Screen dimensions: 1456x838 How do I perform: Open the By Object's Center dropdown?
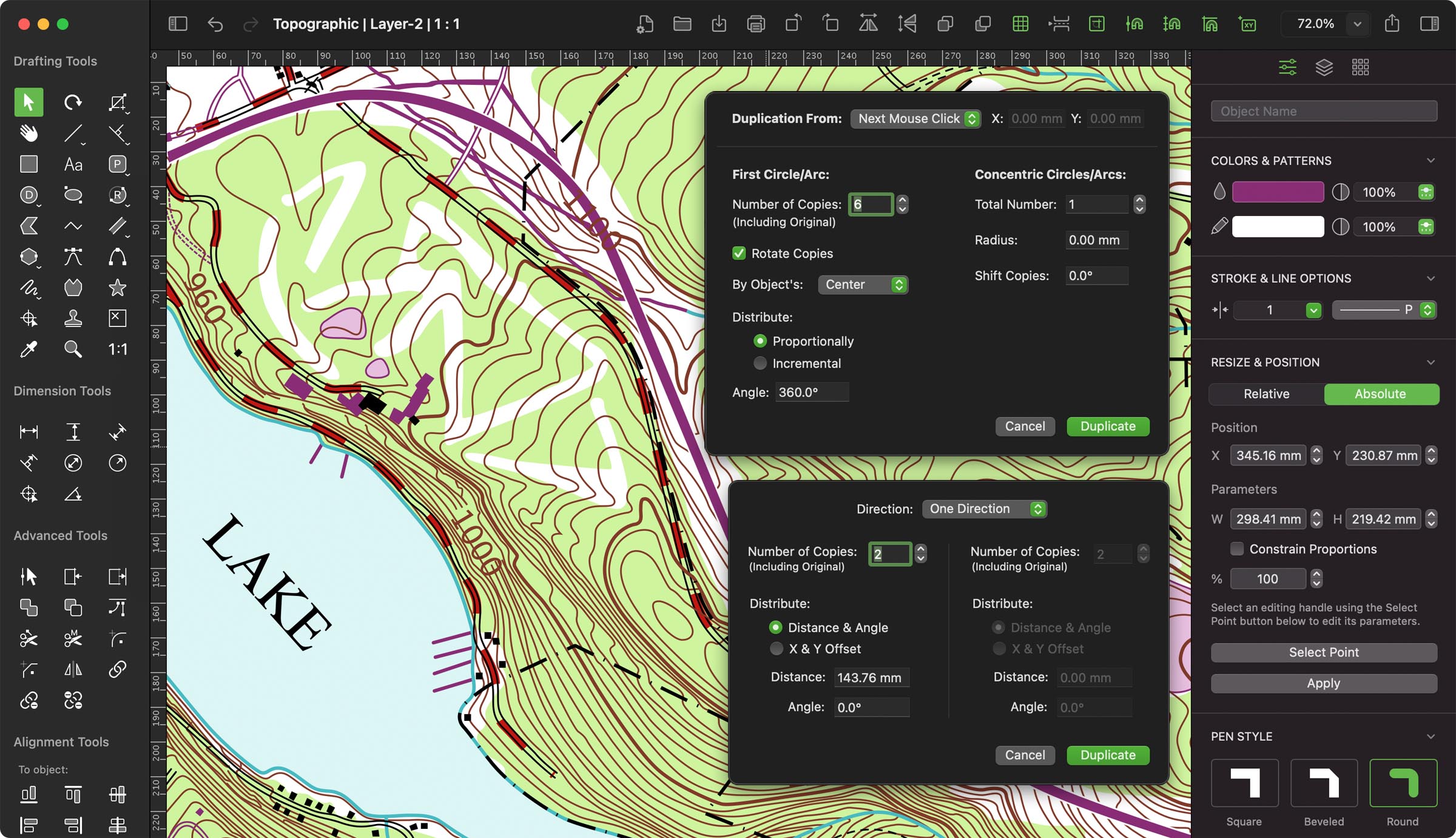pos(863,284)
